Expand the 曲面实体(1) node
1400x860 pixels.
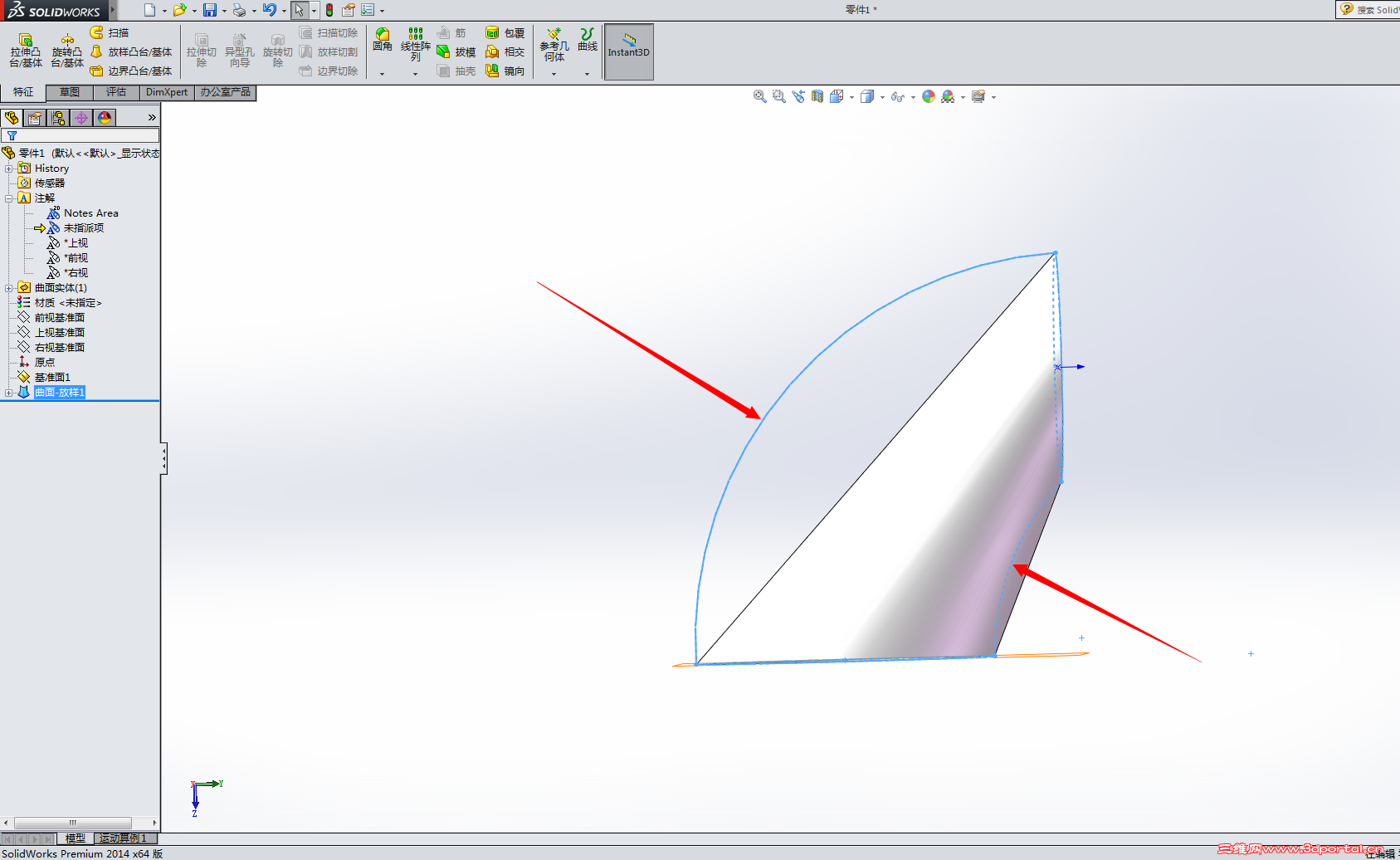9,288
